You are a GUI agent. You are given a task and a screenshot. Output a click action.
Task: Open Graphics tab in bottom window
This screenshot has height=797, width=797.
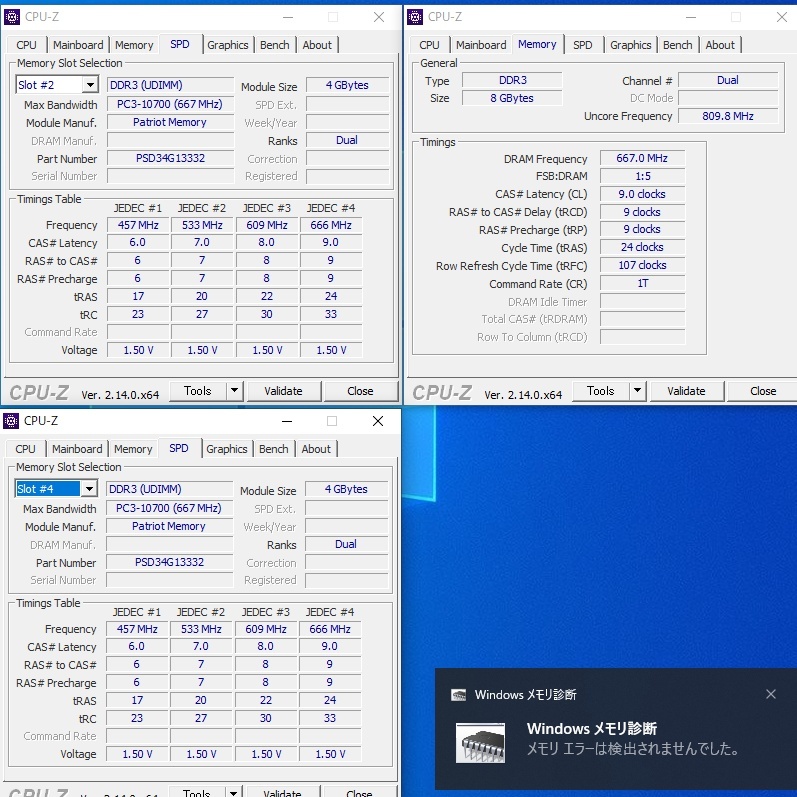[227, 449]
